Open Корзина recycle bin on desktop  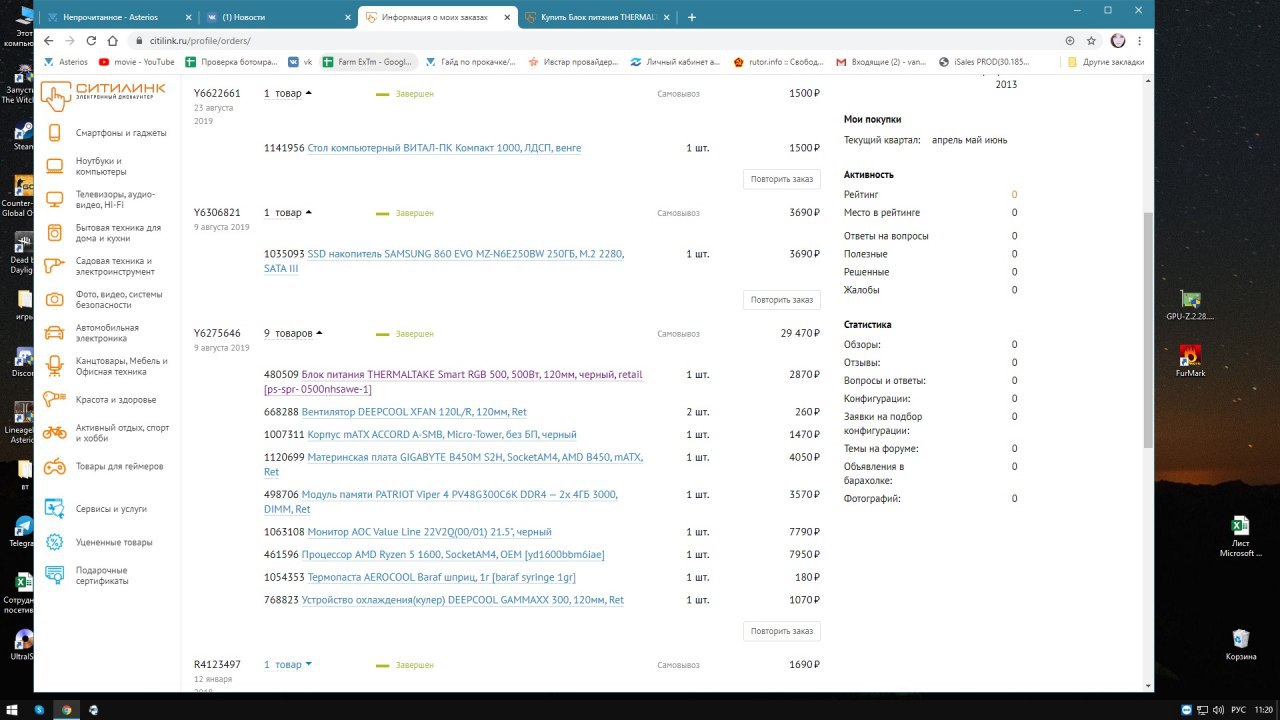point(1241,645)
